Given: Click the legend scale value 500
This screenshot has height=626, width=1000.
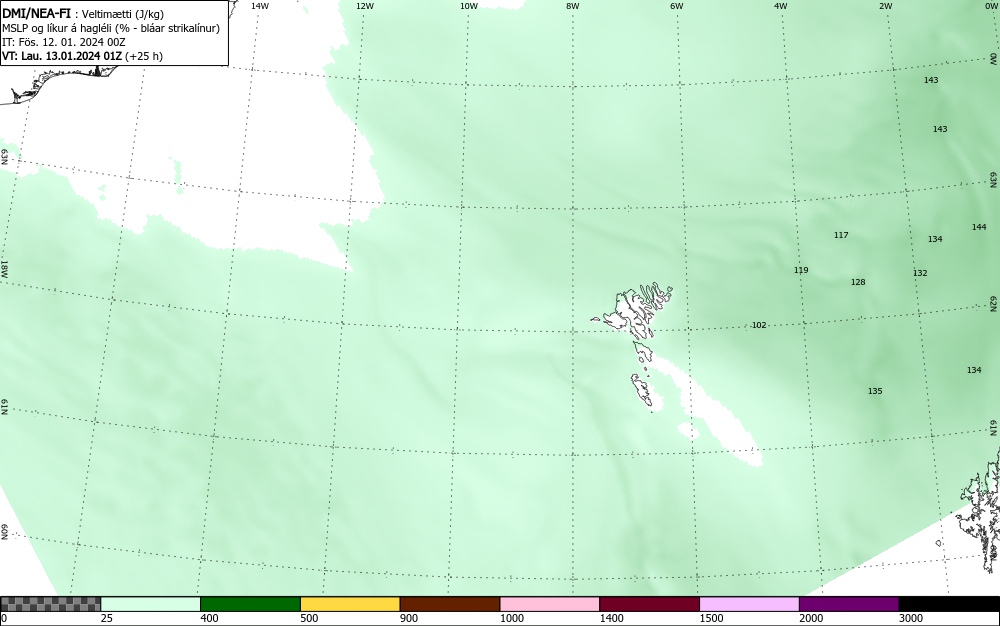Looking at the screenshot, I should tap(309, 618).
